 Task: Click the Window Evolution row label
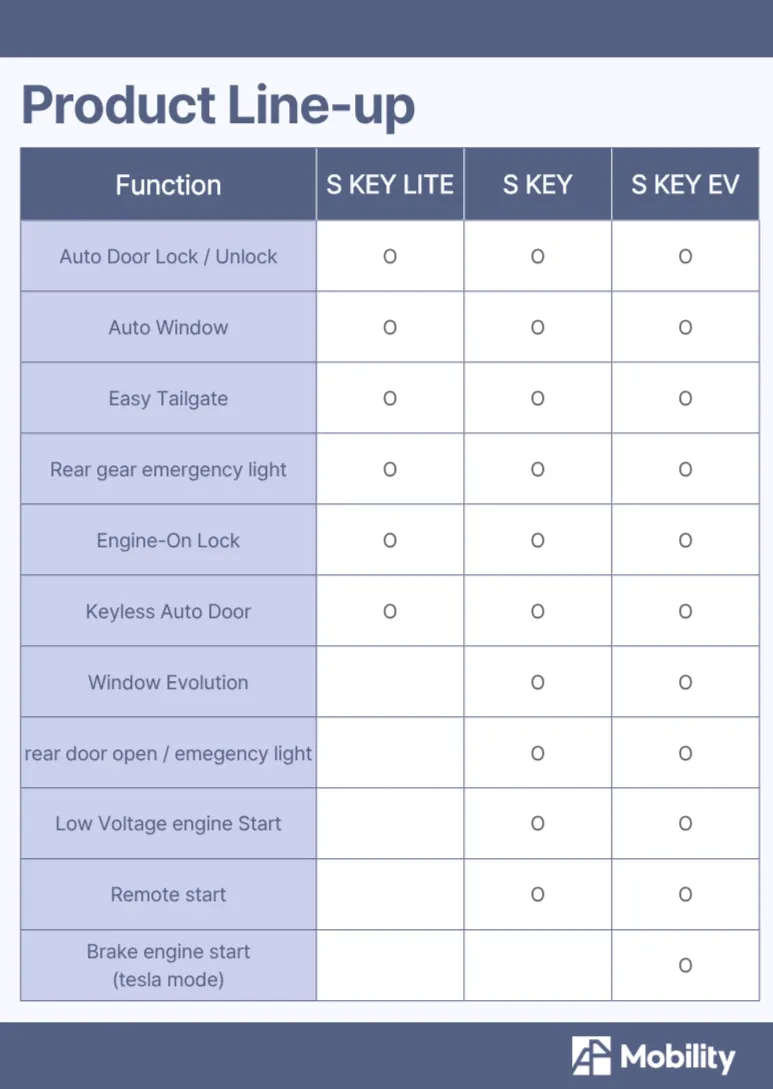click(168, 682)
